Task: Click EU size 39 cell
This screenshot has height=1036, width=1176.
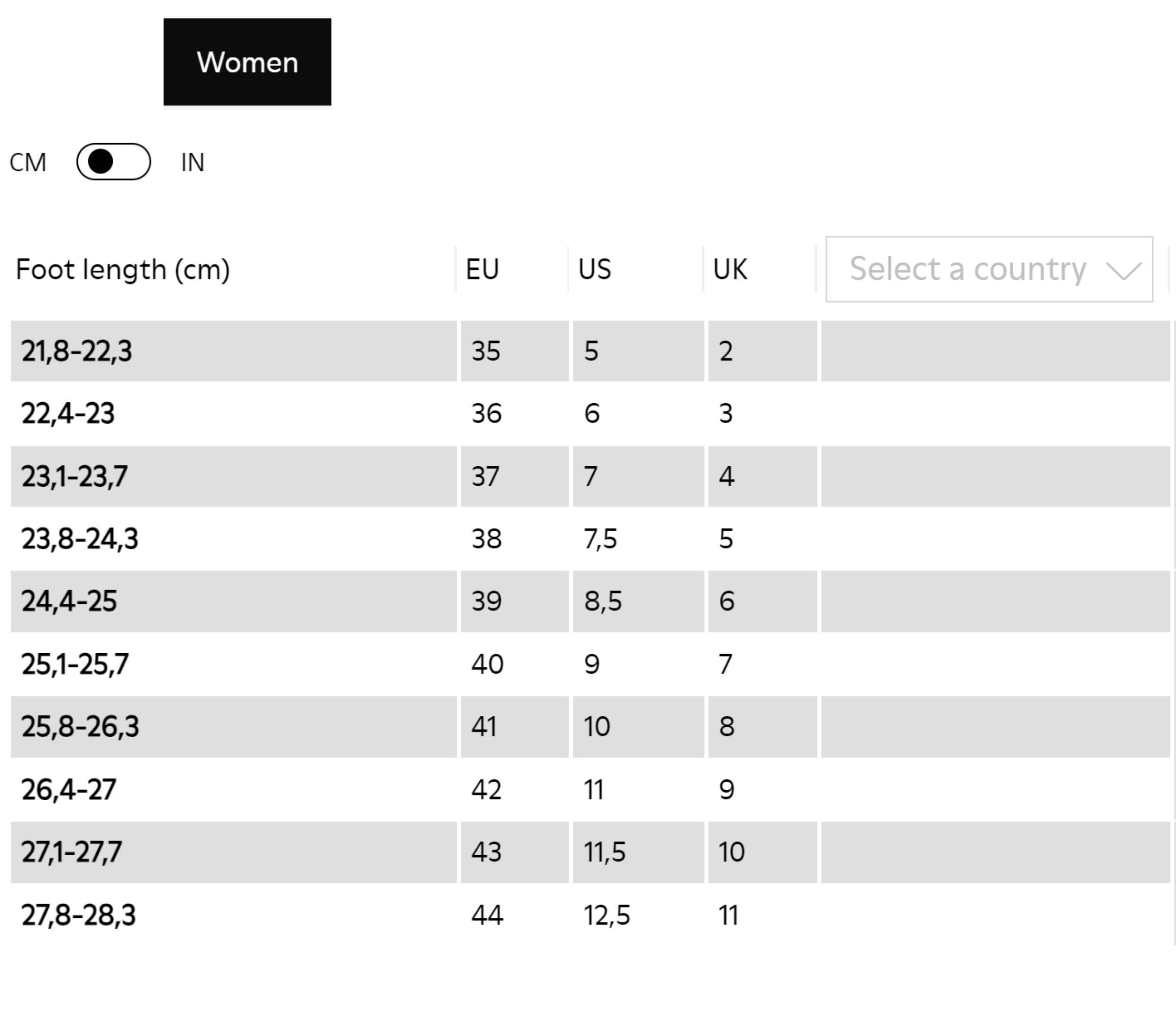Action: click(x=487, y=601)
